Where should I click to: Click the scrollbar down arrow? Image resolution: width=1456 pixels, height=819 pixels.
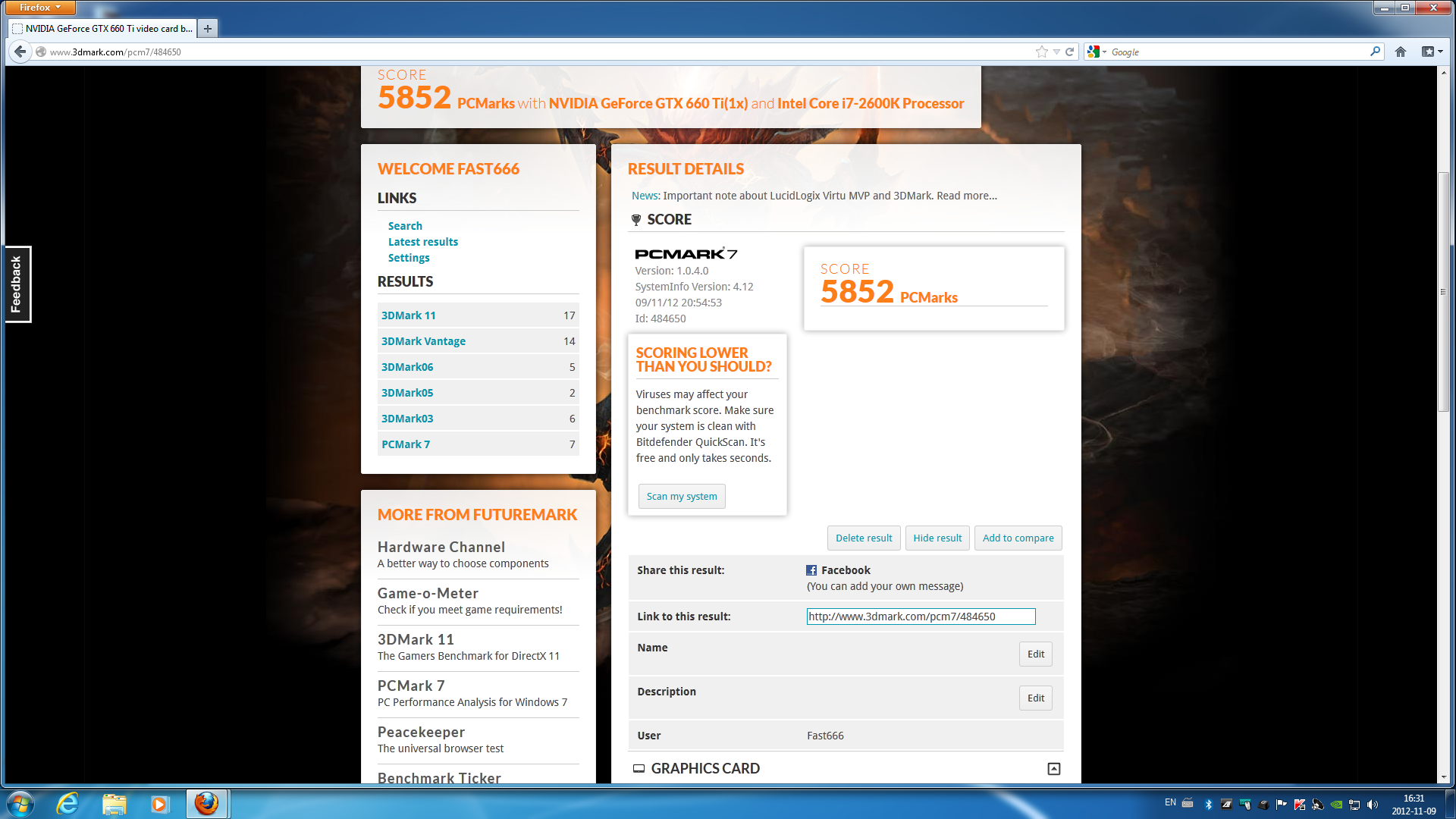point(1443,777)
